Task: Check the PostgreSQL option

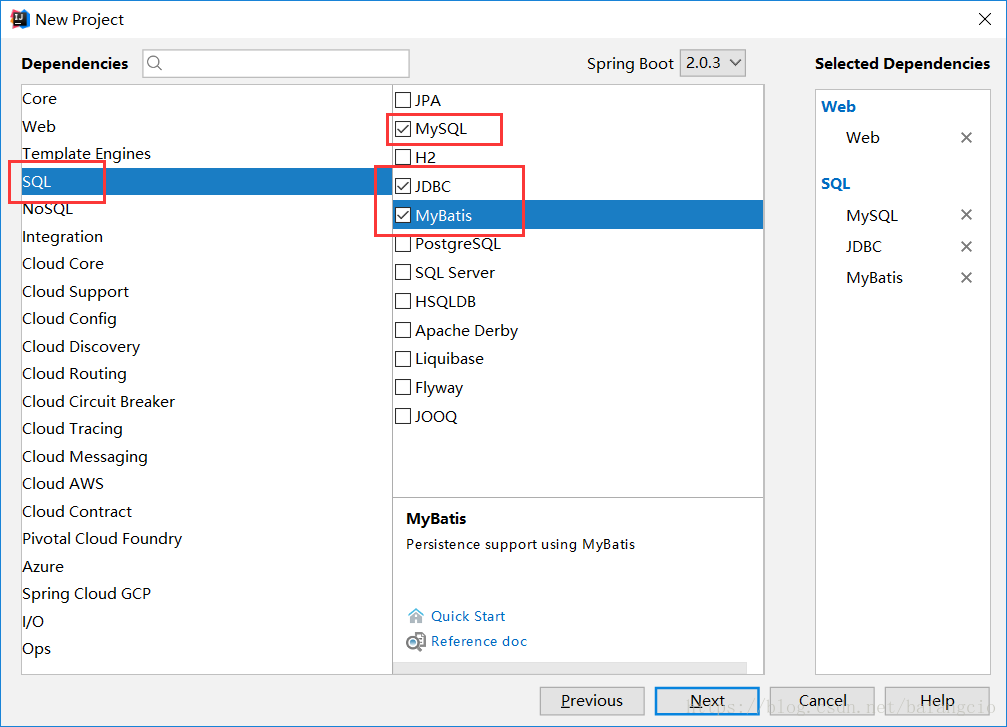Action: point(403,243)
